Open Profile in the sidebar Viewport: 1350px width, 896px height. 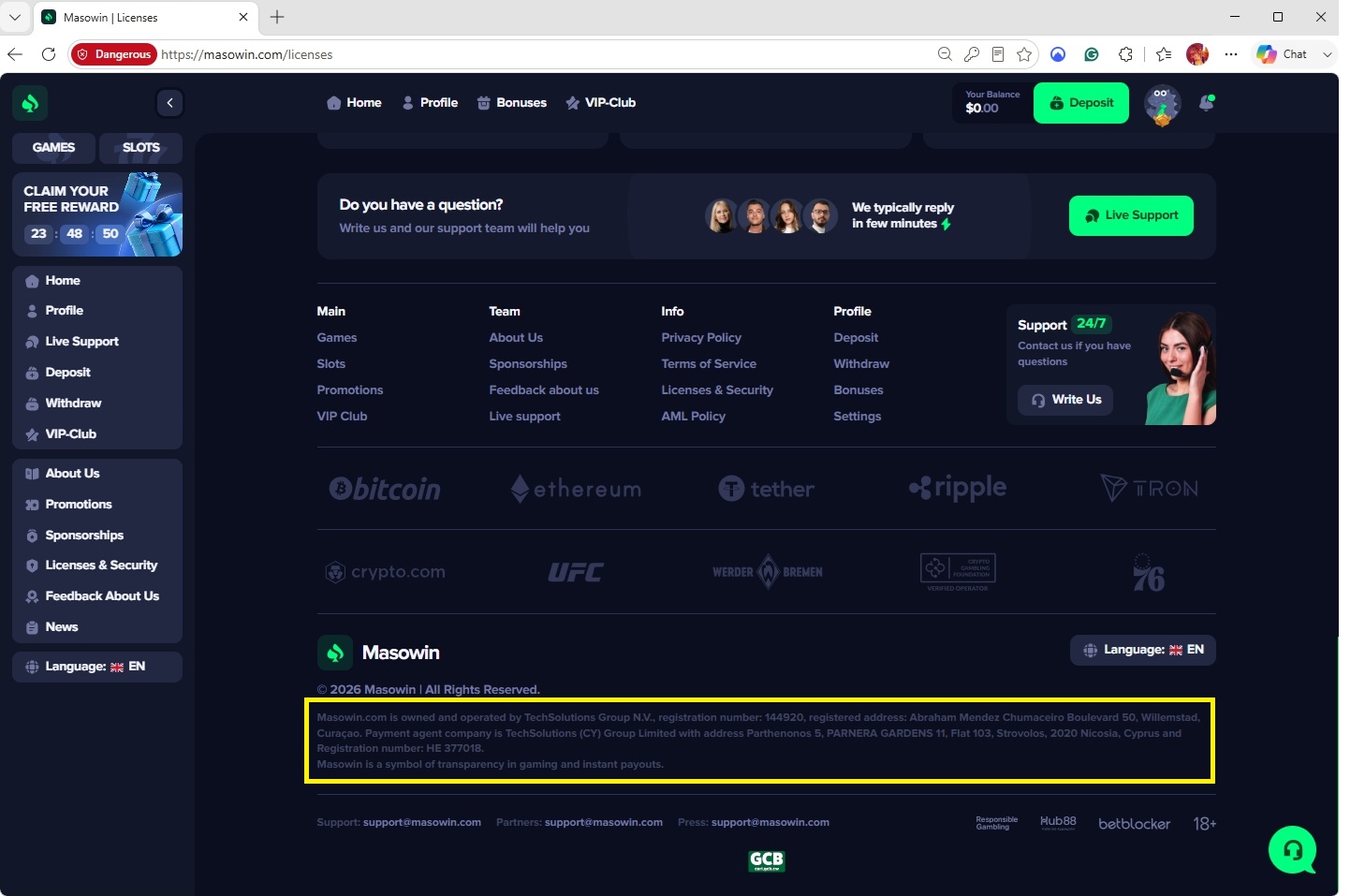click(x=97, y=311)
